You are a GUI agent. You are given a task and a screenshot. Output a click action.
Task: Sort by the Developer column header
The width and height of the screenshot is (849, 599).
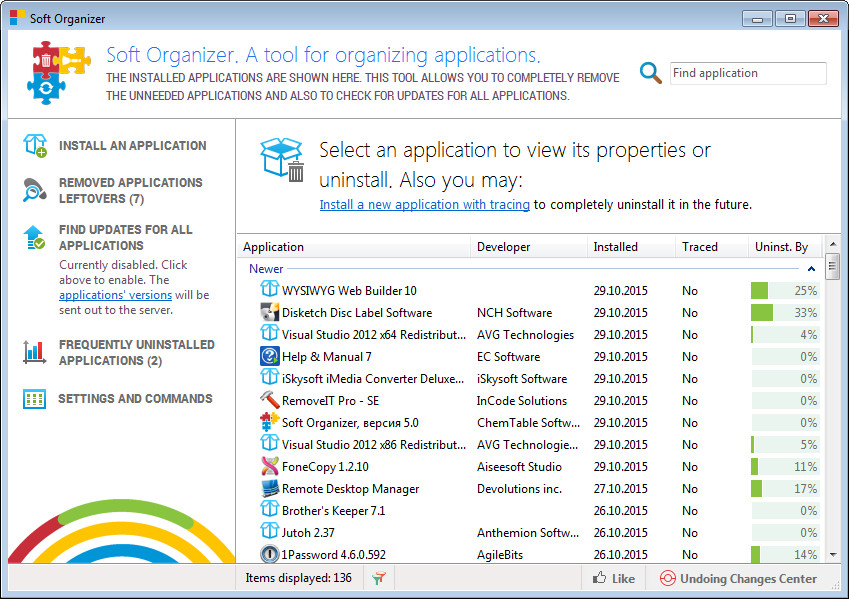[x=529, y=247]
